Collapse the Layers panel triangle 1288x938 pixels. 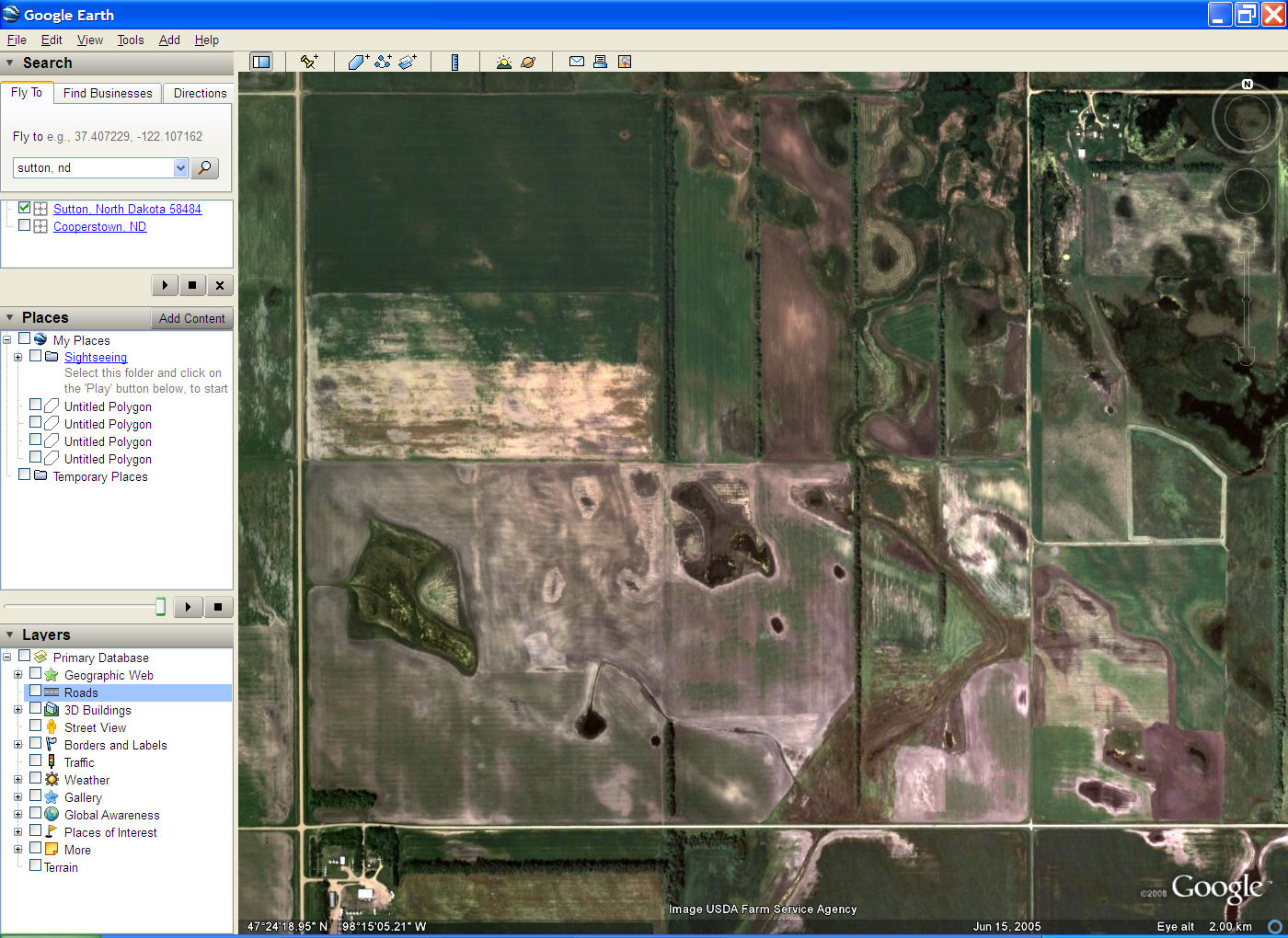click(x=9, y=635)
